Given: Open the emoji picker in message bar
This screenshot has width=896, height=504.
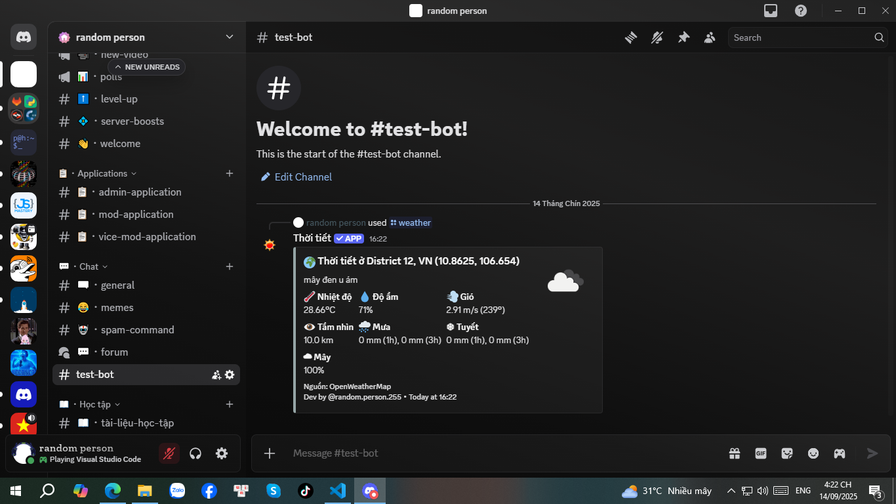Looking at the screenshot, I should pyautogui.click(x=813, y=453).
